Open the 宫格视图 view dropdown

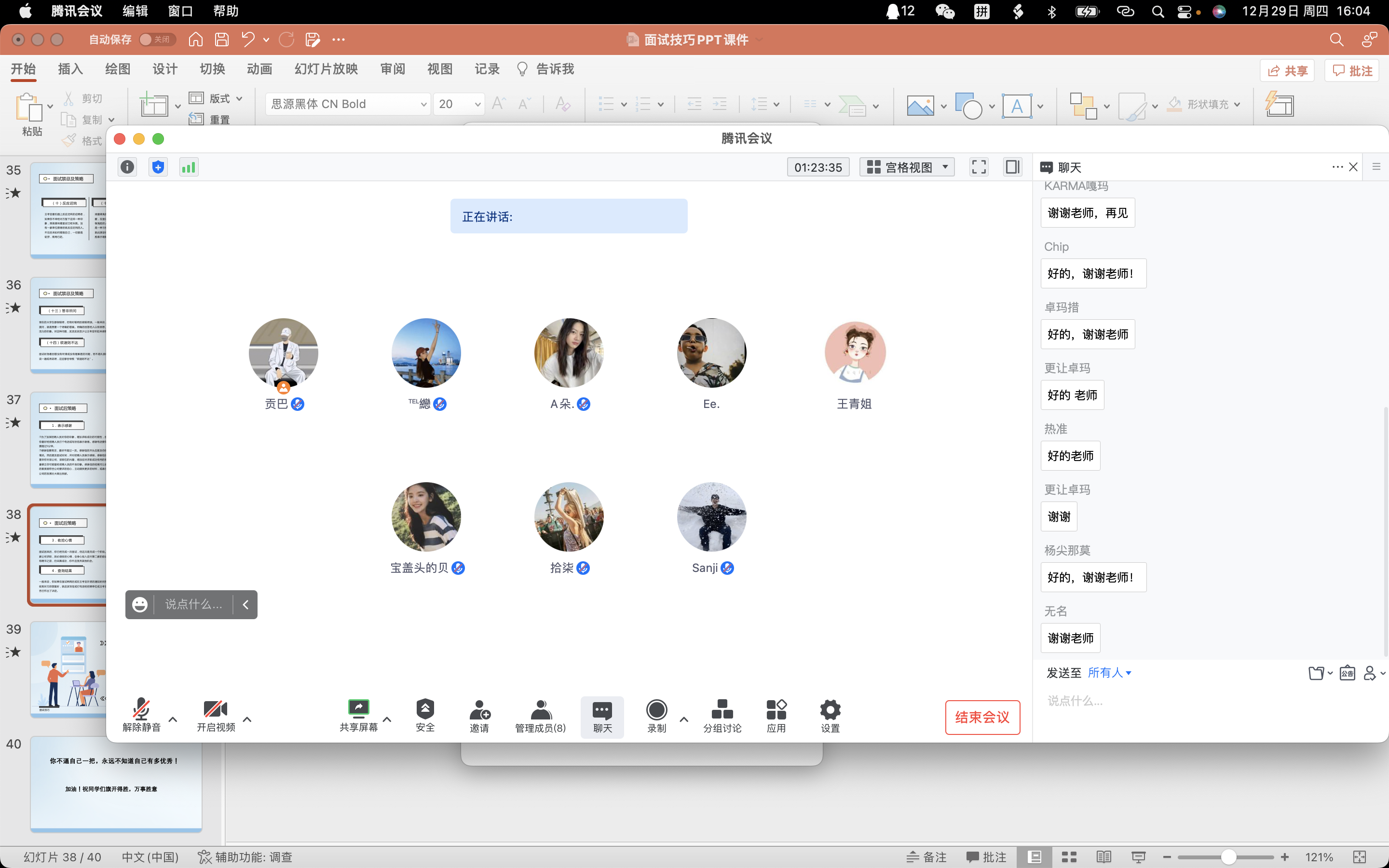(x=907, y=167)
